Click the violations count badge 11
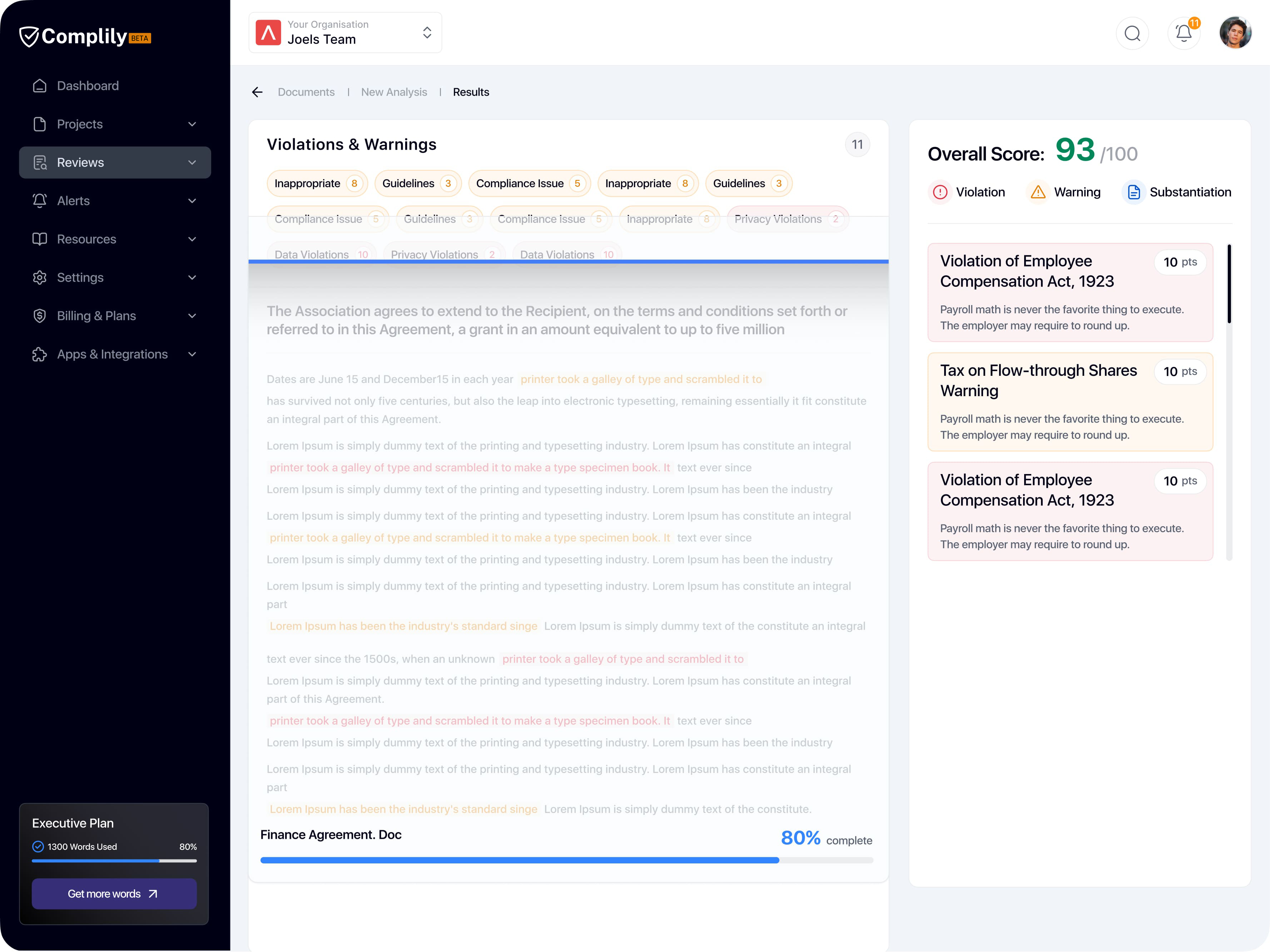The width and height of the screenshot is (1270, 952). 857,145
